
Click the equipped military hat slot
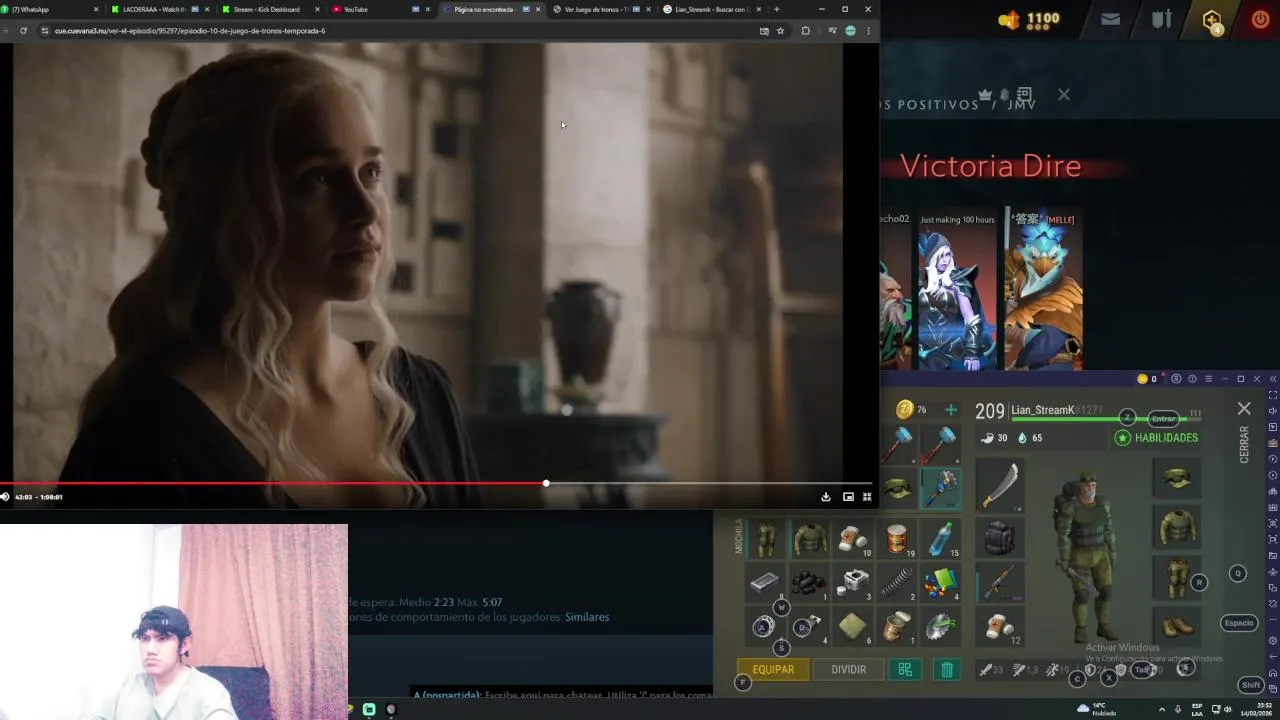pos(1177,479)
